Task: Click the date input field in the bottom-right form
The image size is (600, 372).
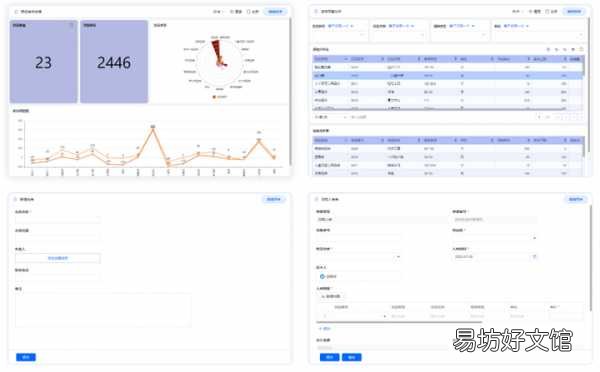Action: (x=494, y=257)
